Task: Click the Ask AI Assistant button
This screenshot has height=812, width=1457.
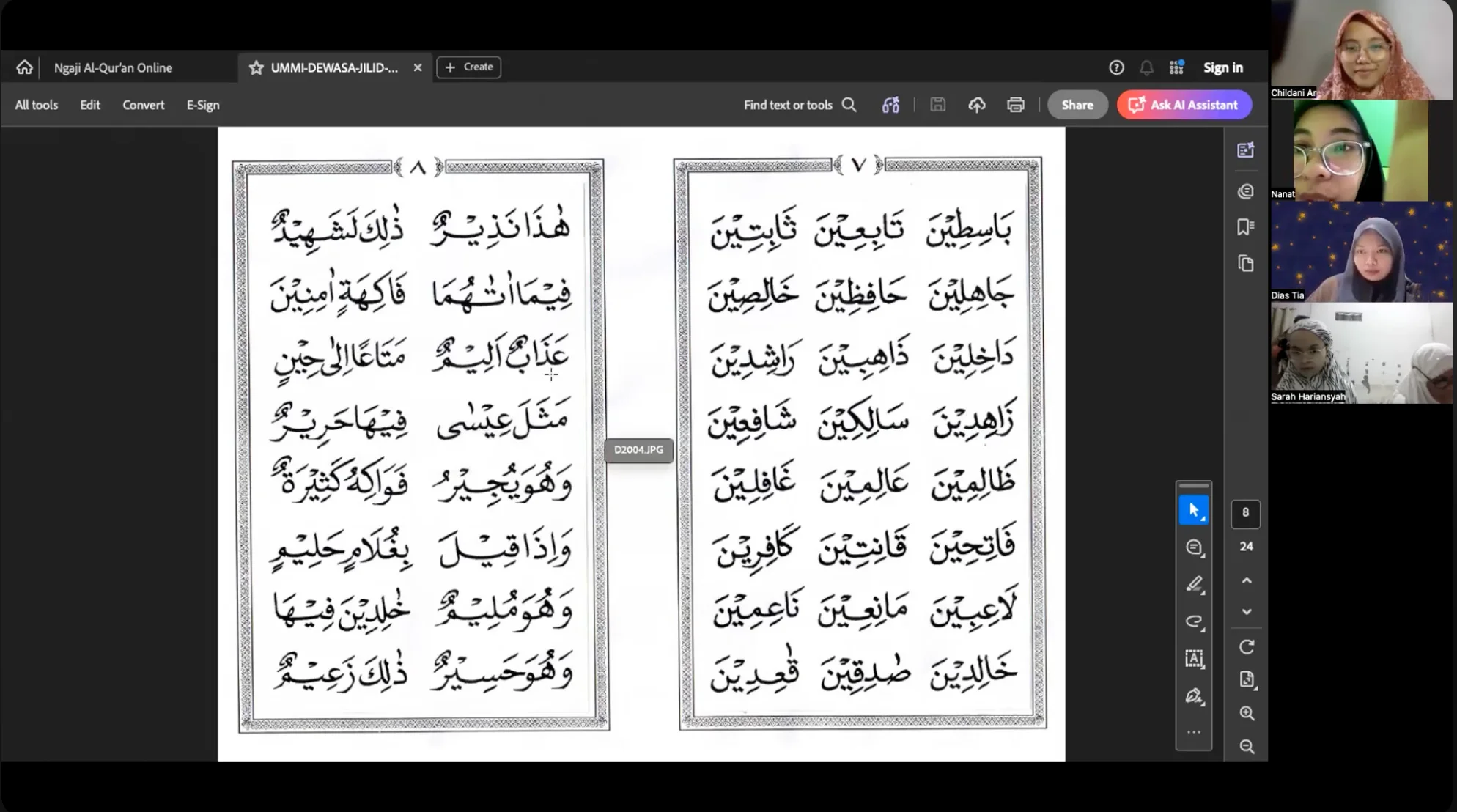Action: 1184,105
